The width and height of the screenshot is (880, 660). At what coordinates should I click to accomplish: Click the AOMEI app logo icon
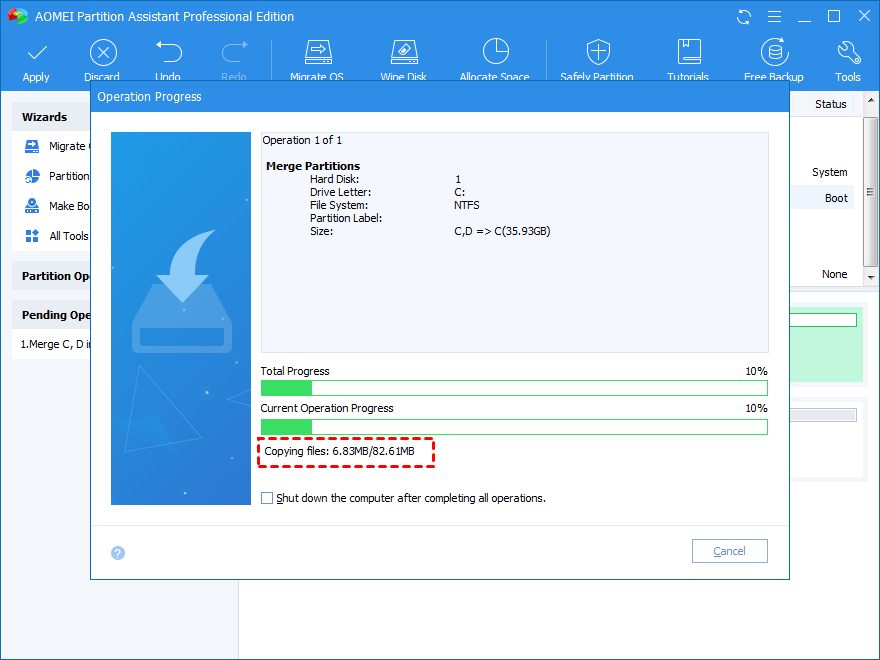(x=17, y=16)
